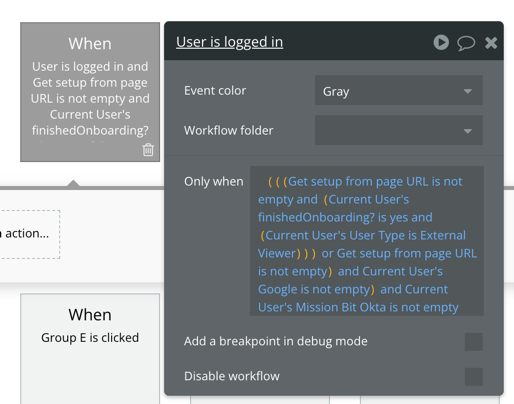Click the User is logged in title link
The height and width of the screenshot is (404, 514).
pyautogui.click(x=229, y=42)
